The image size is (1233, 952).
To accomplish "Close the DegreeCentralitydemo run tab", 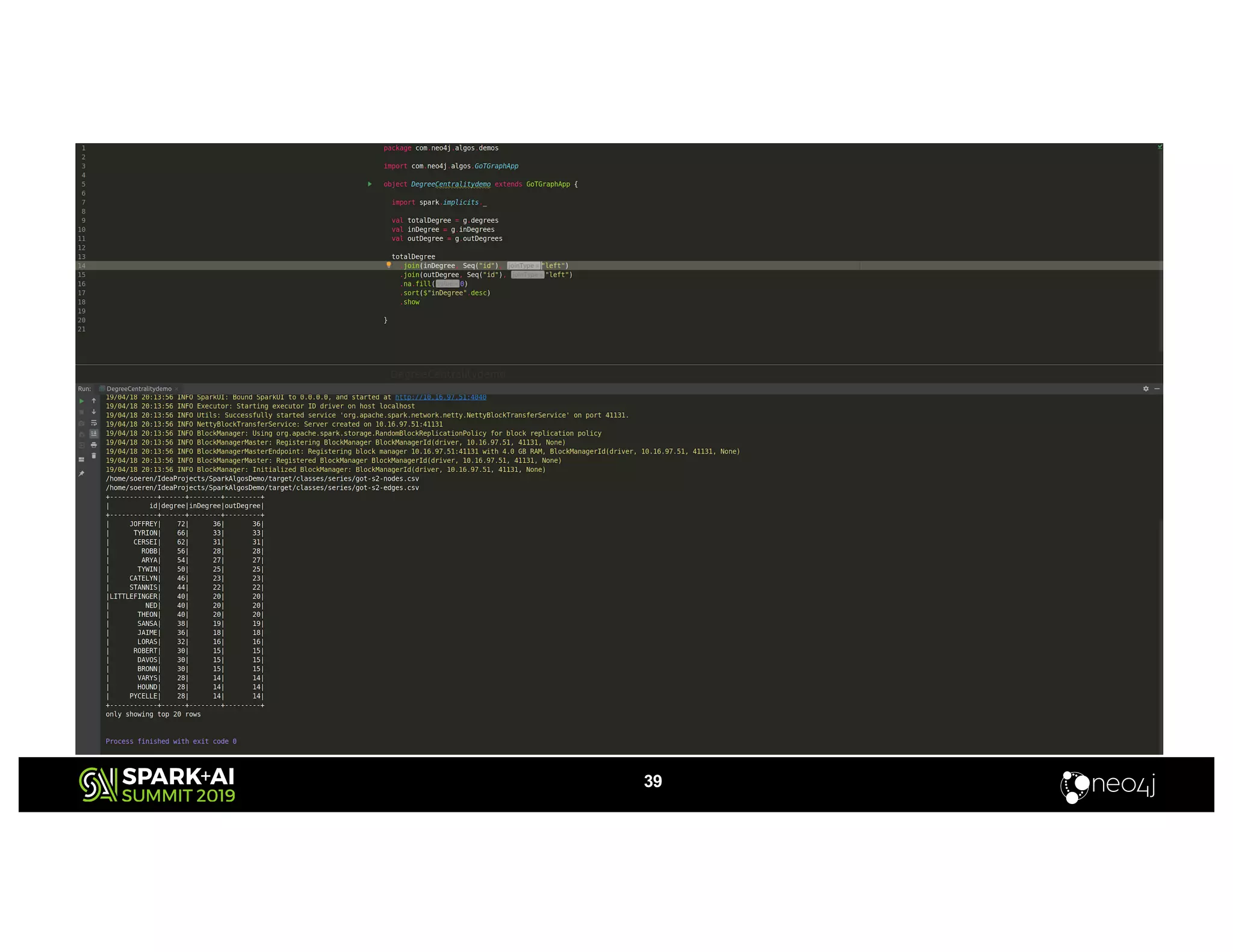I will [176, 389].
